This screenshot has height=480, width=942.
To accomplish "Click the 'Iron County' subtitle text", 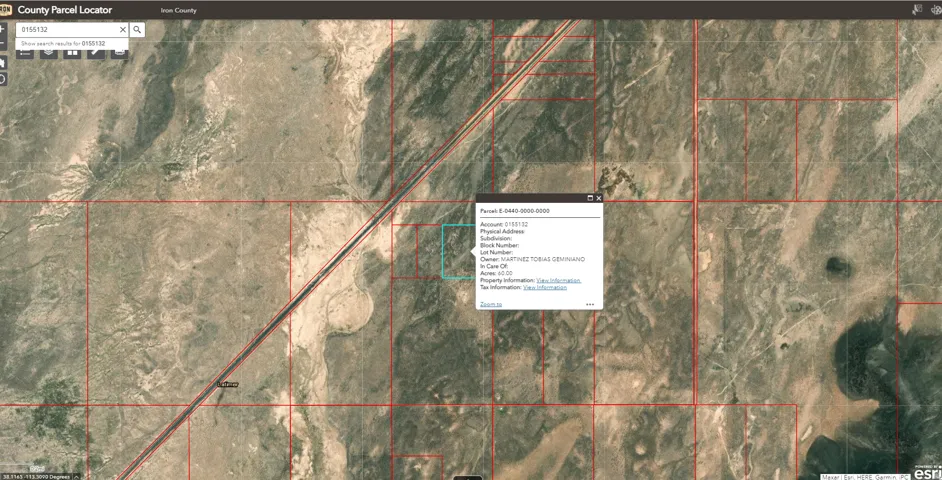I will click(178, 11).
